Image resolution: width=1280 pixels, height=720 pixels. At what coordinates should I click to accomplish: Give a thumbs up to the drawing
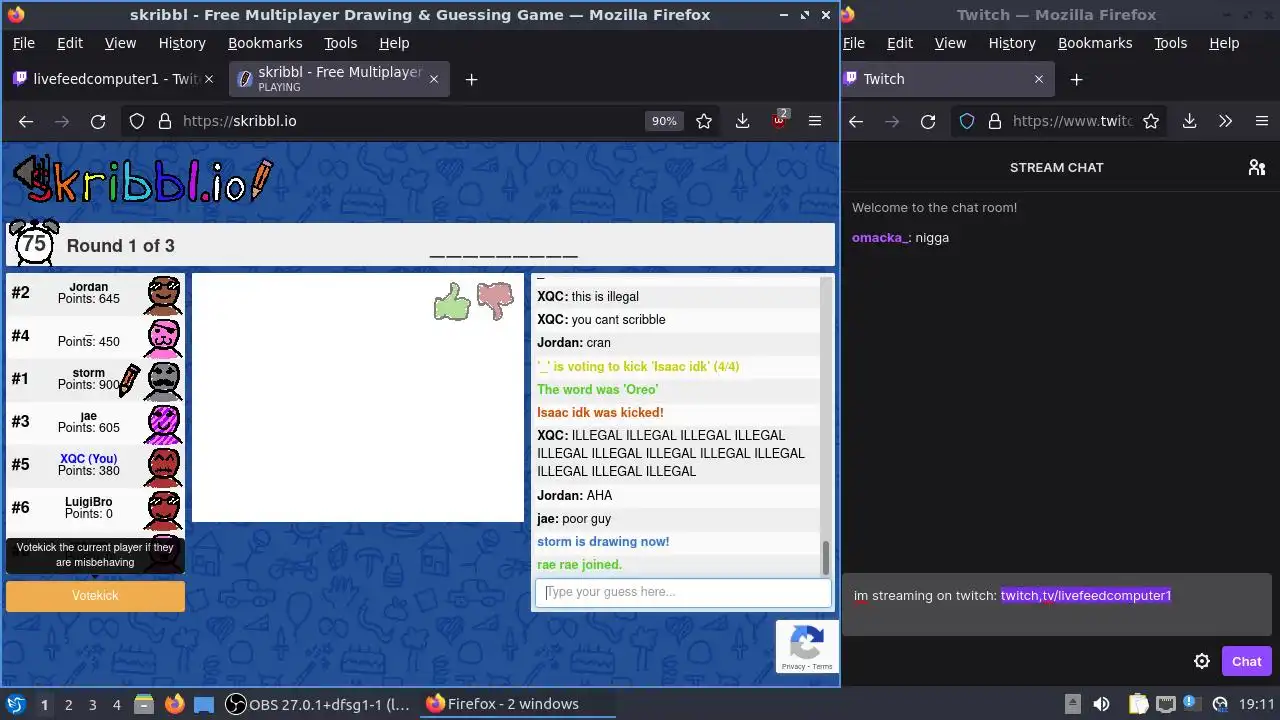[452, 301]
